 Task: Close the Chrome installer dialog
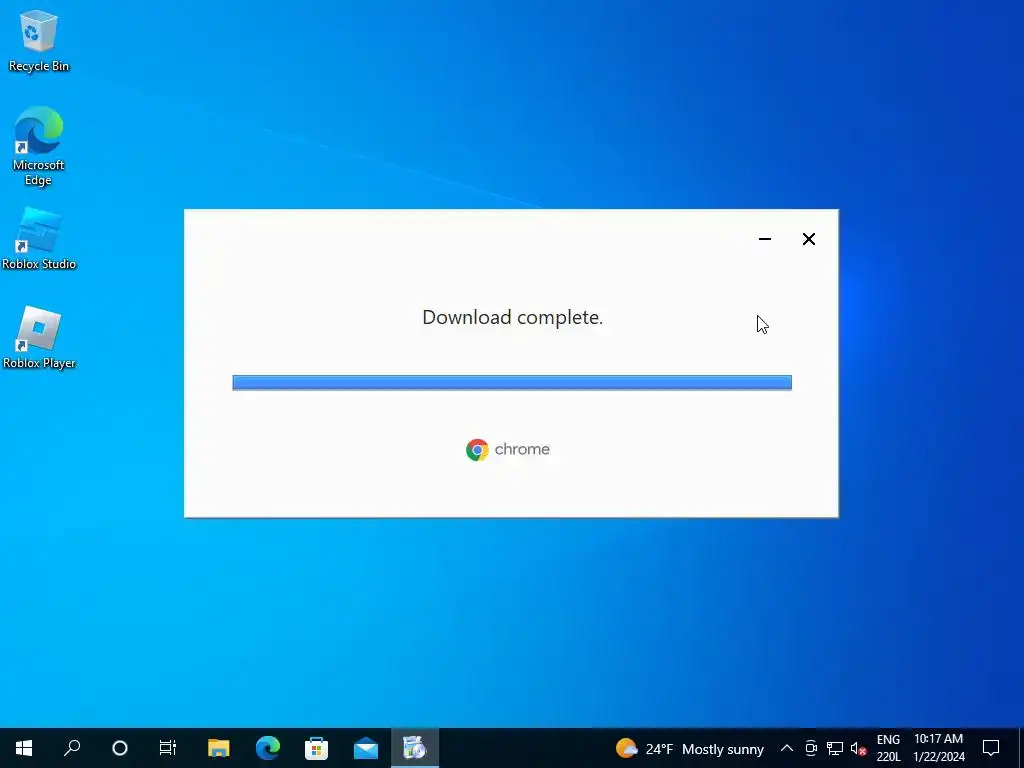tap(808, 239)
